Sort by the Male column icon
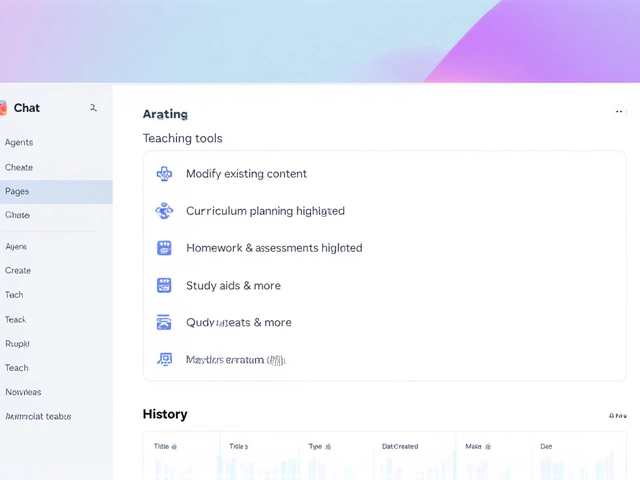Screen dimensions: 640x480 tap(488, 447)
